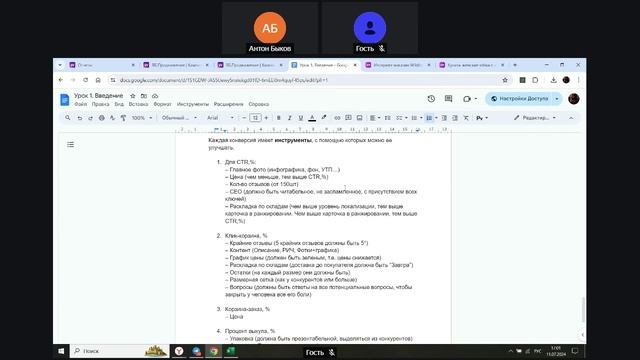Toggle underline formatting
Viewport: 640px width, 360px height.
click(301, 118)
